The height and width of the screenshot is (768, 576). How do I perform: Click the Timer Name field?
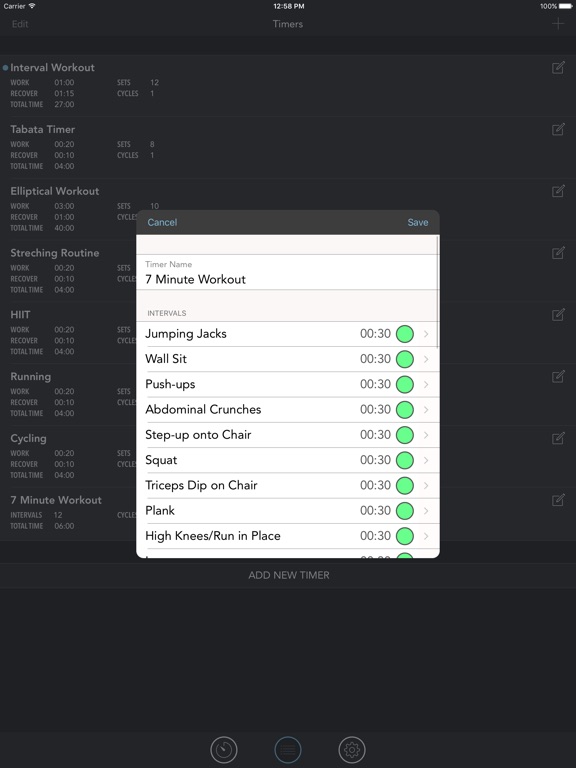pos(288,272)
